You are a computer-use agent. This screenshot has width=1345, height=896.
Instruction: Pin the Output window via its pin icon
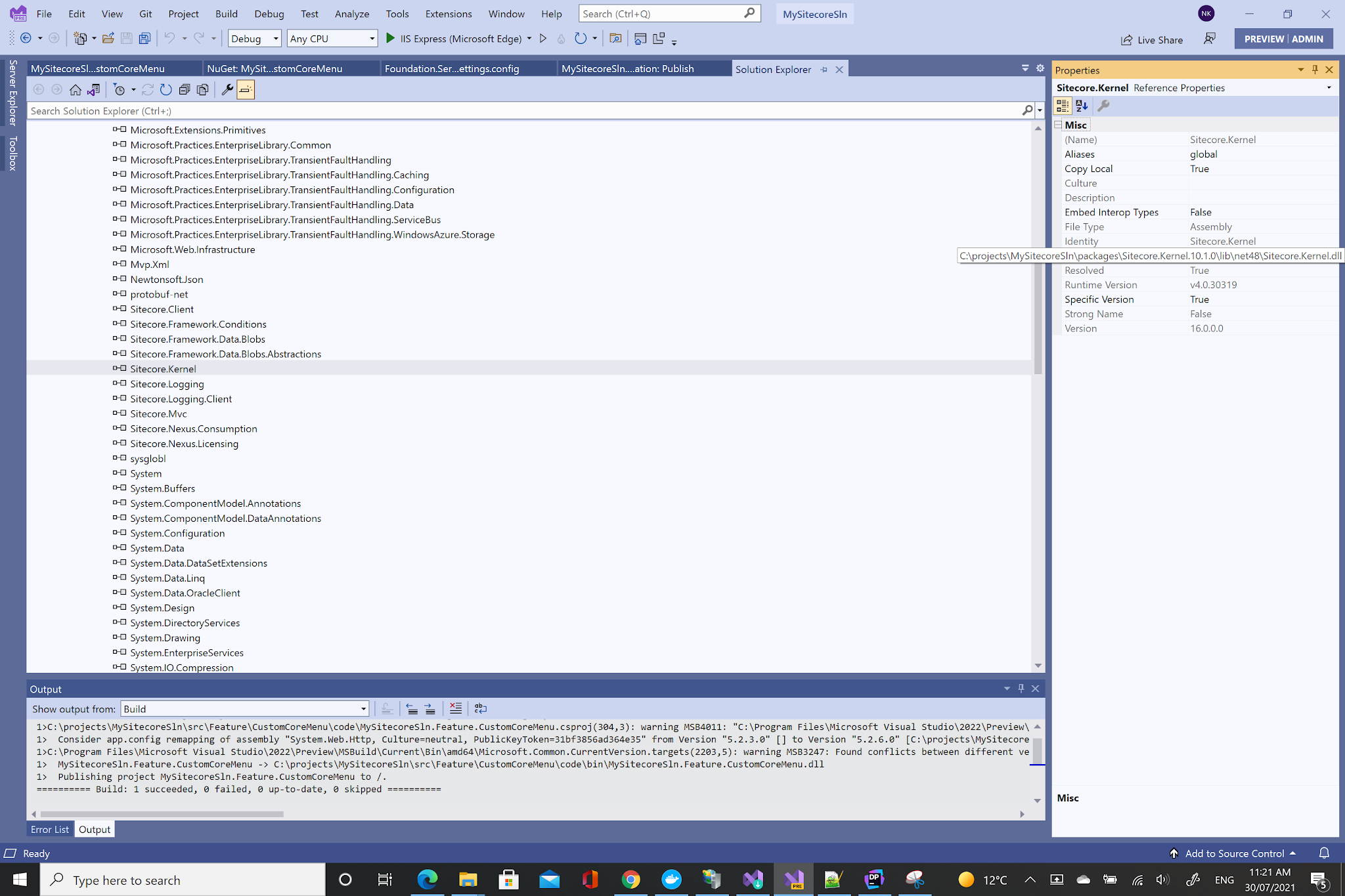[x=1021, y=689]
